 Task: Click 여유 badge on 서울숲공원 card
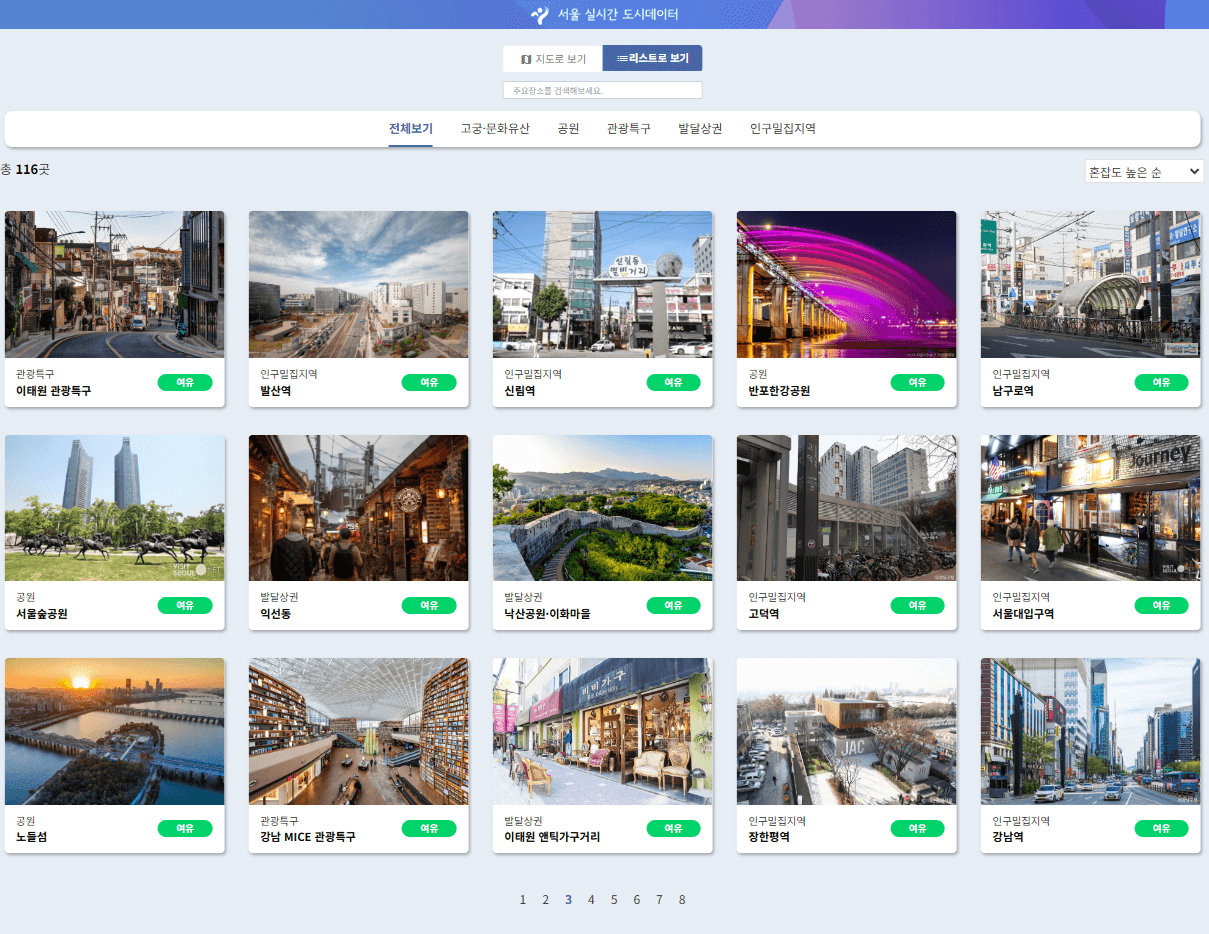(x=185, y=605)
